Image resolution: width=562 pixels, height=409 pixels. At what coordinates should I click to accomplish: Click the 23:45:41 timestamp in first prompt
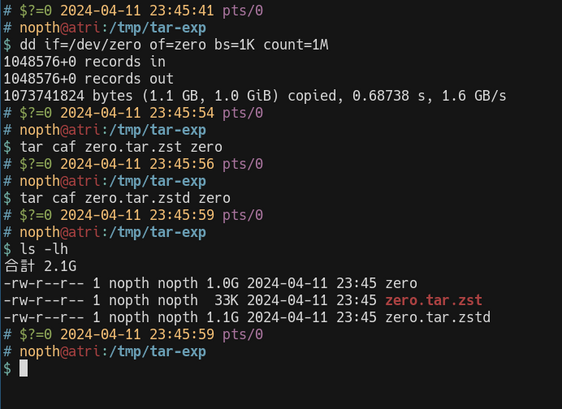coord(181,11)
